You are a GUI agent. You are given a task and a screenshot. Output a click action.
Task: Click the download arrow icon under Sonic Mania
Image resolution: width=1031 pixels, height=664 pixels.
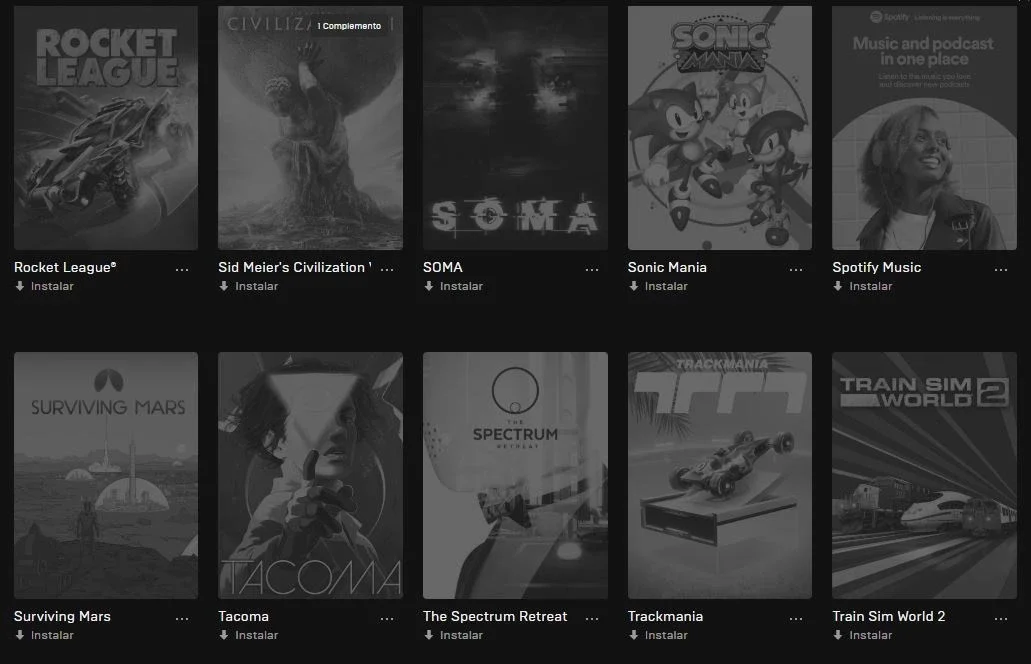tap(634, 286)
